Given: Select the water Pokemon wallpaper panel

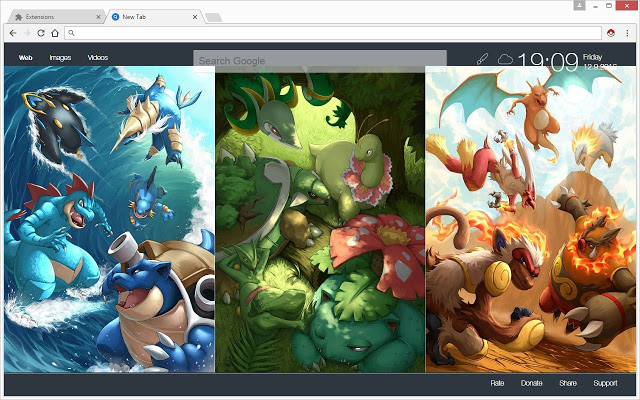Looking at the screenshot, I should coord(109,219).
